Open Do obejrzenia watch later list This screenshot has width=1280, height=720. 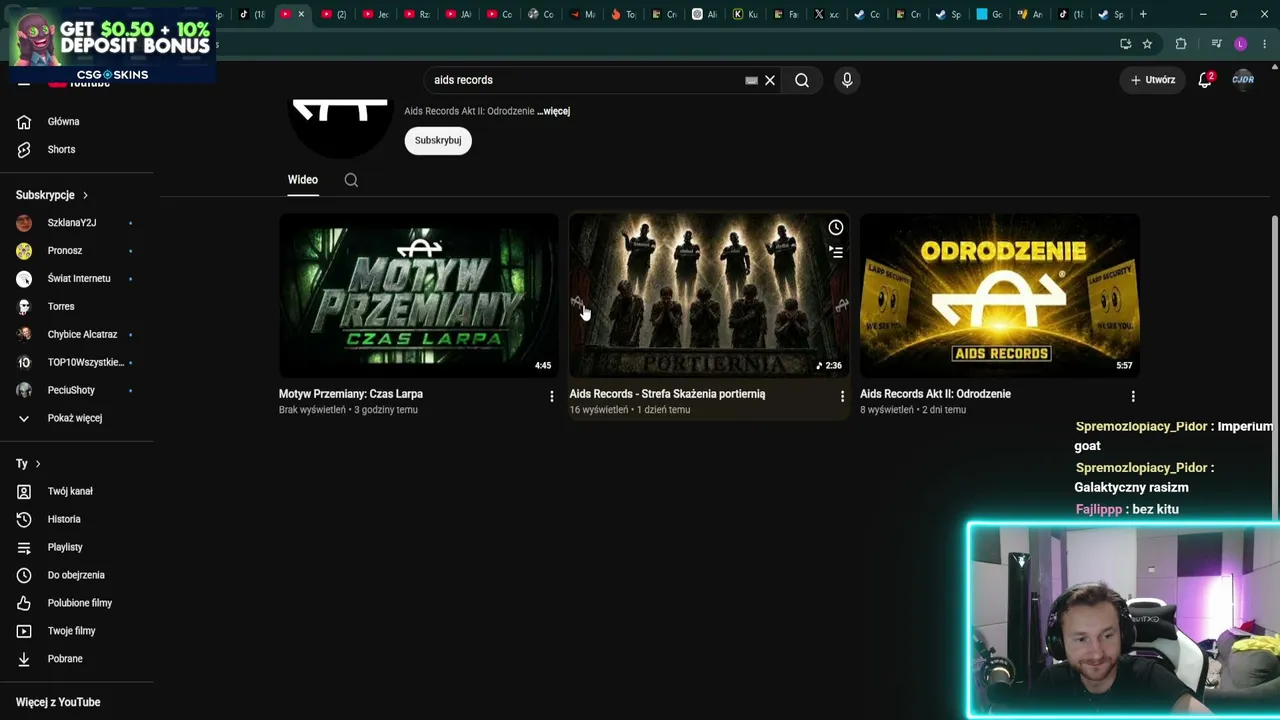click(77, 575)
